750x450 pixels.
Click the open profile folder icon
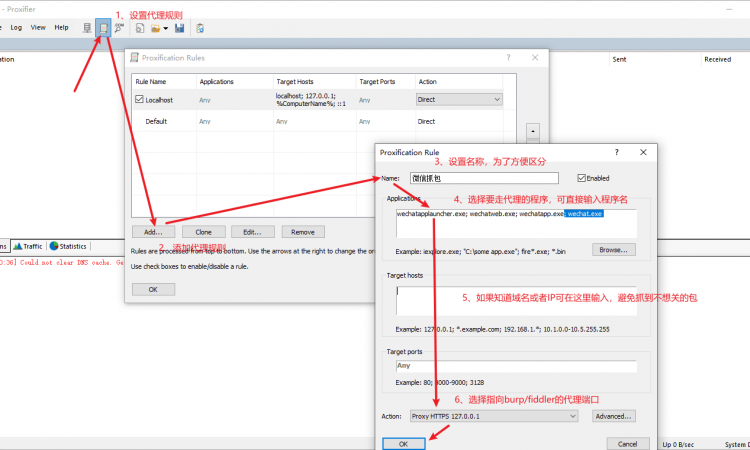coord(155,29)
